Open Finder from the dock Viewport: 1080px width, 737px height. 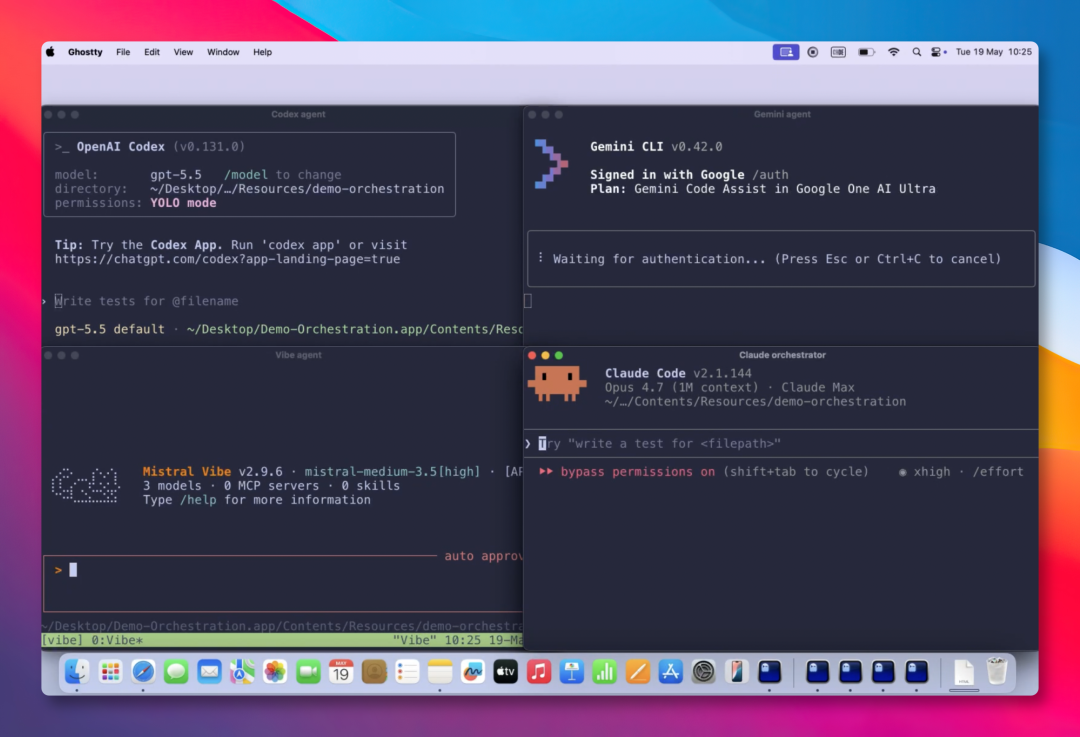pos(77,672)
